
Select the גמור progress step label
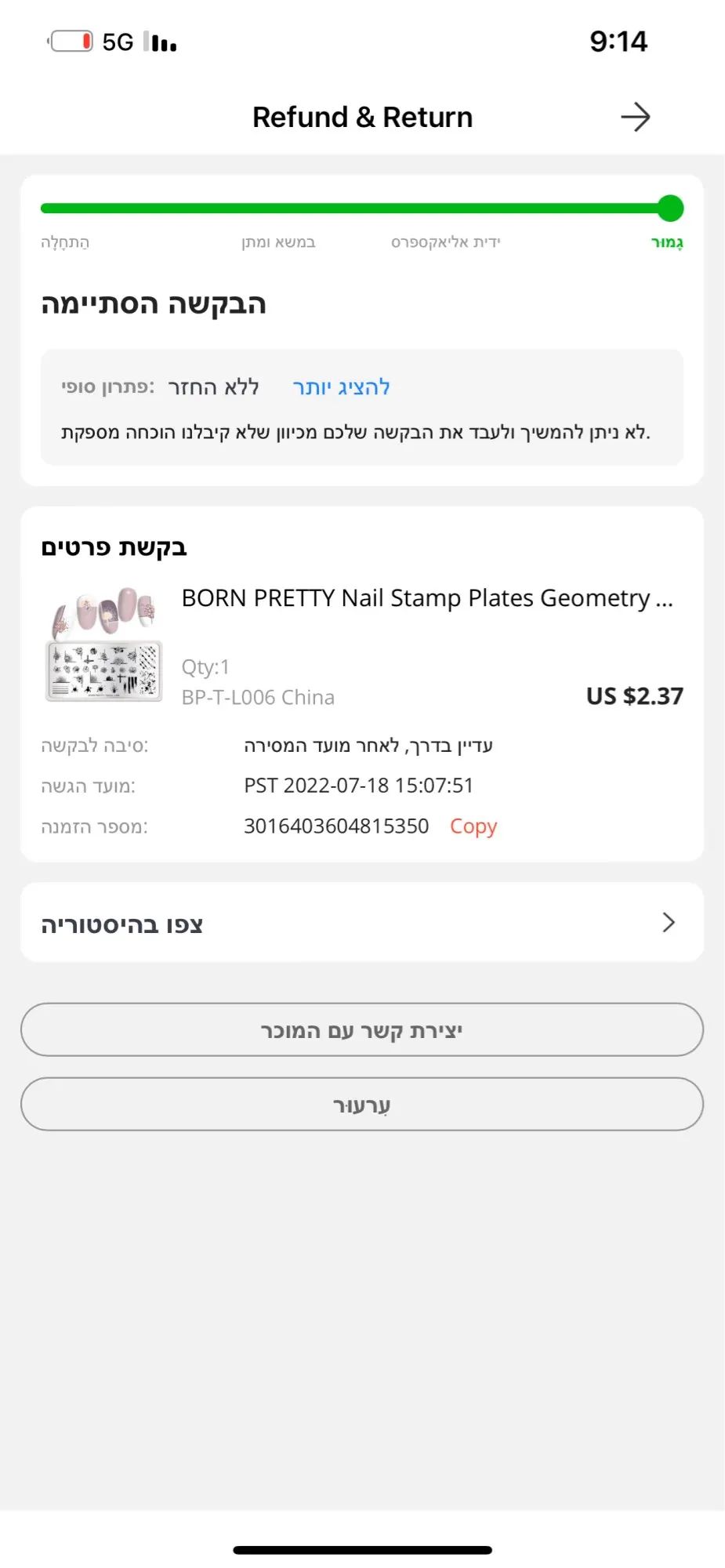pos(667,242)
